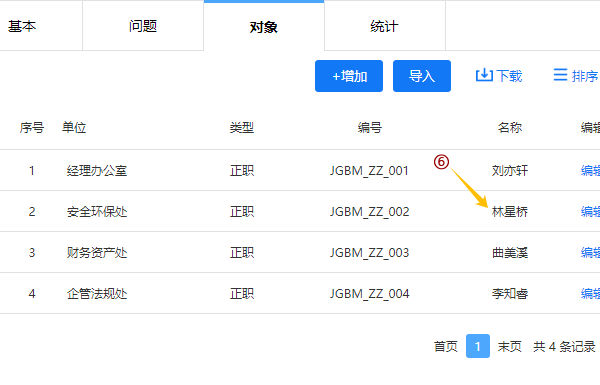
Task: Edit the 曲美溪 row via 编辑 link
Action: [590, 252]
